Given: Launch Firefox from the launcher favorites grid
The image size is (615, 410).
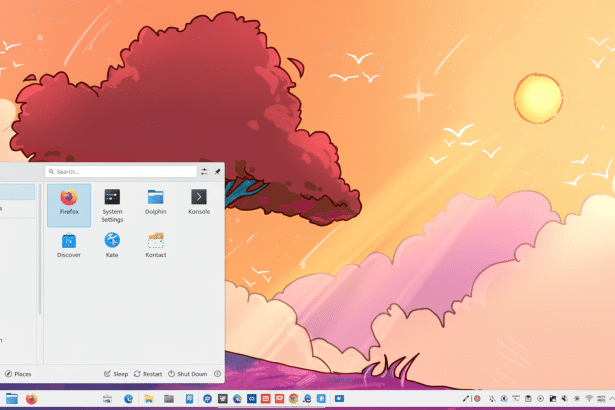Looking at the screenshot, I should 69,205.
